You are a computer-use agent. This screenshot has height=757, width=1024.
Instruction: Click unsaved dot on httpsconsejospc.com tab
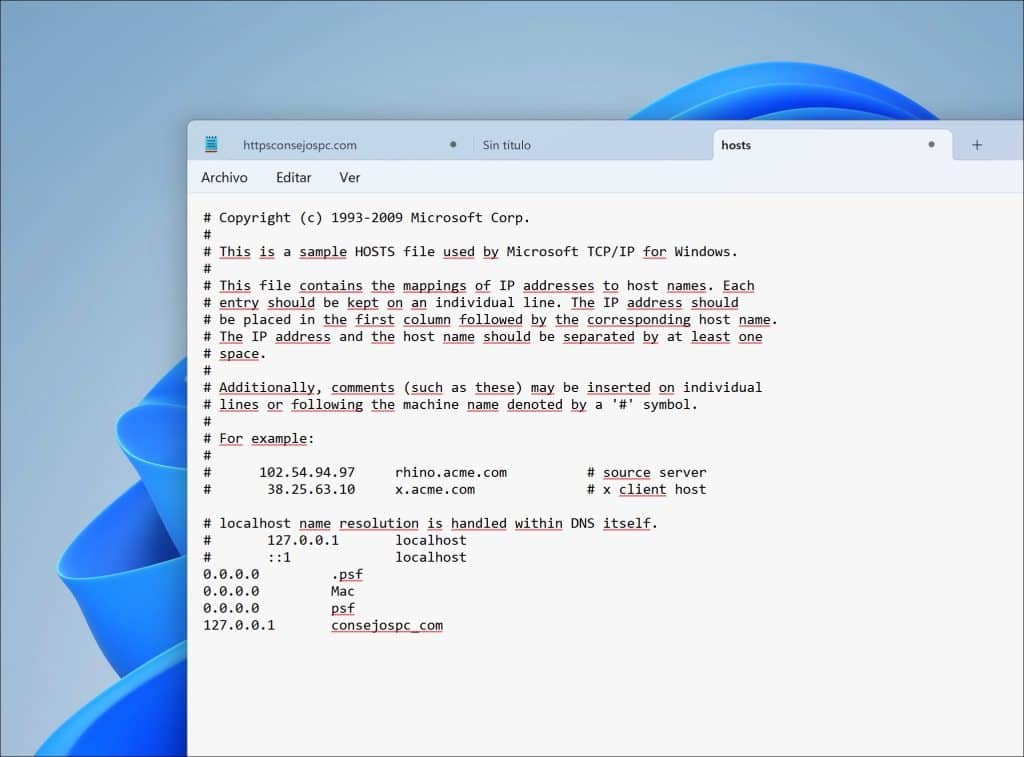pyautogui.click(x=453, y=144)
